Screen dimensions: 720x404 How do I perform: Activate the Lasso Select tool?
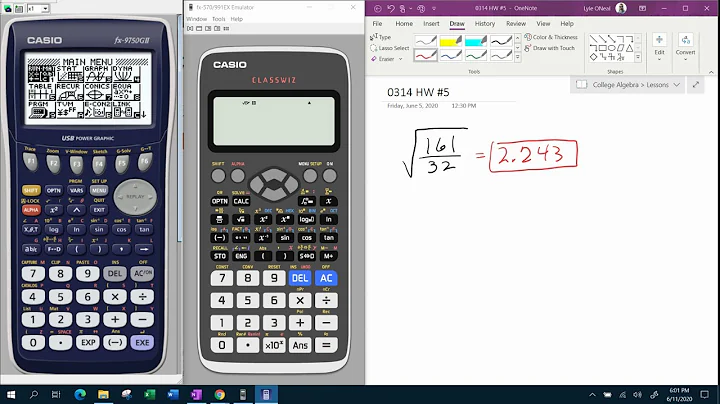[x=389, y=48]
